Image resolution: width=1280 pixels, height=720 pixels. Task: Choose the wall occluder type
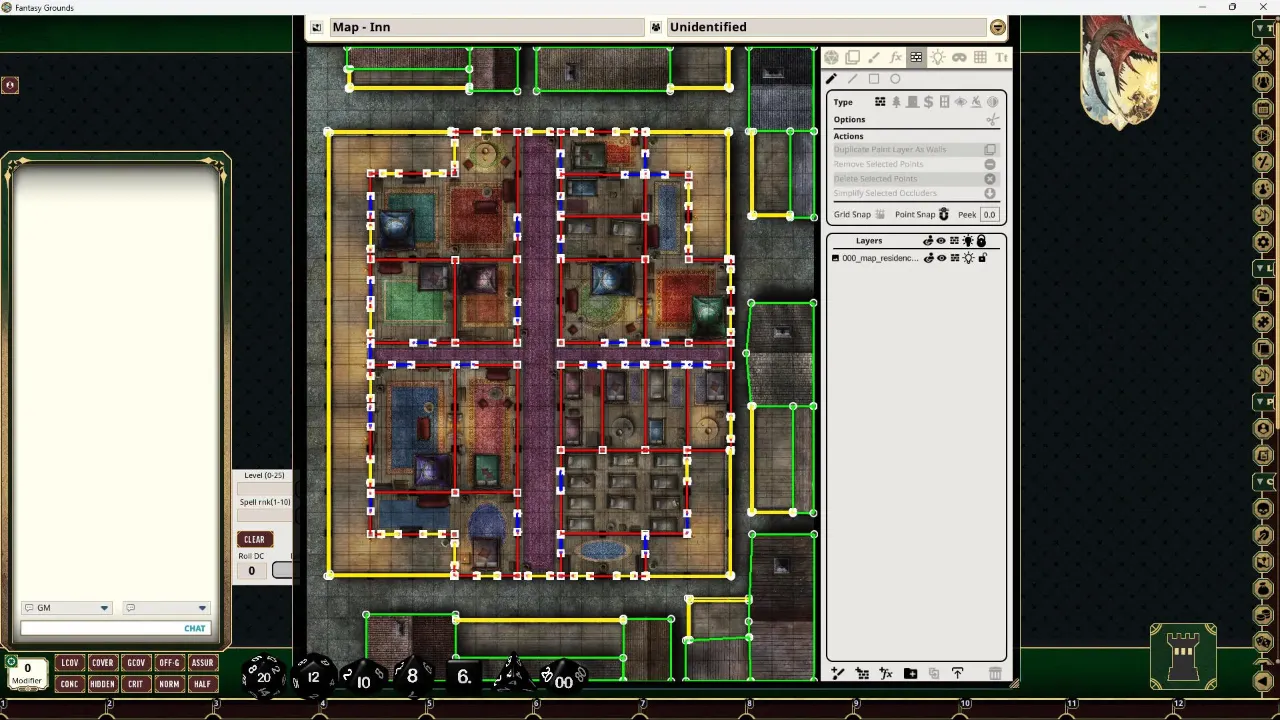[880, 102]
